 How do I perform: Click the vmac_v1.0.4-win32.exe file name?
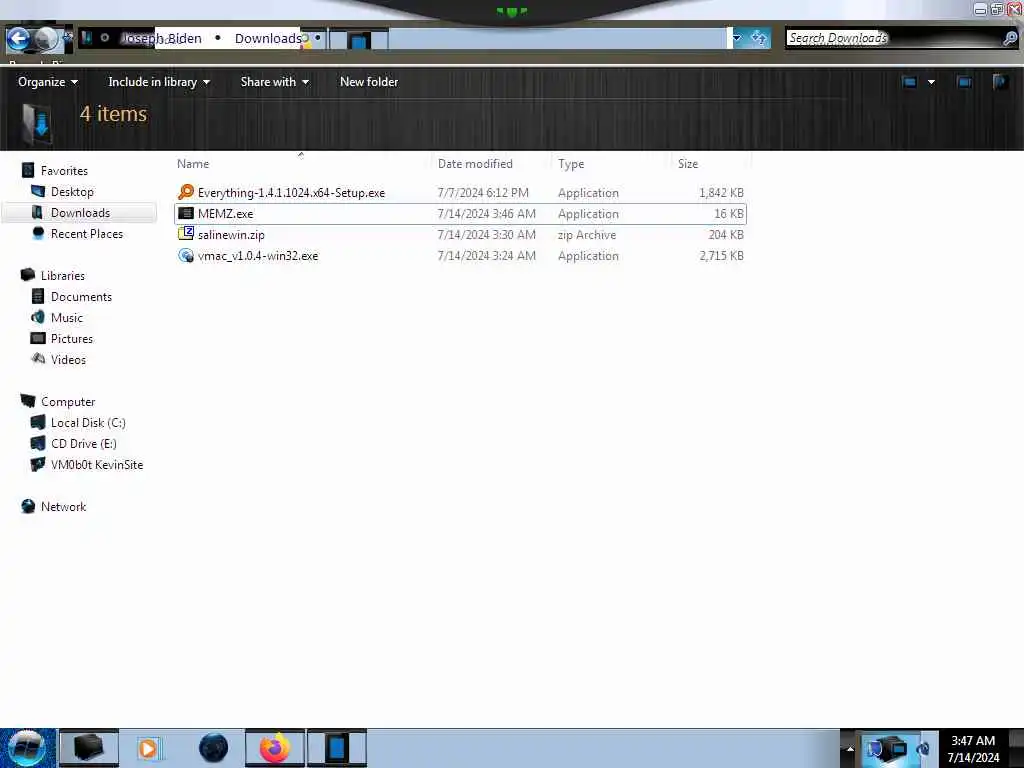[x=258, y=256]
